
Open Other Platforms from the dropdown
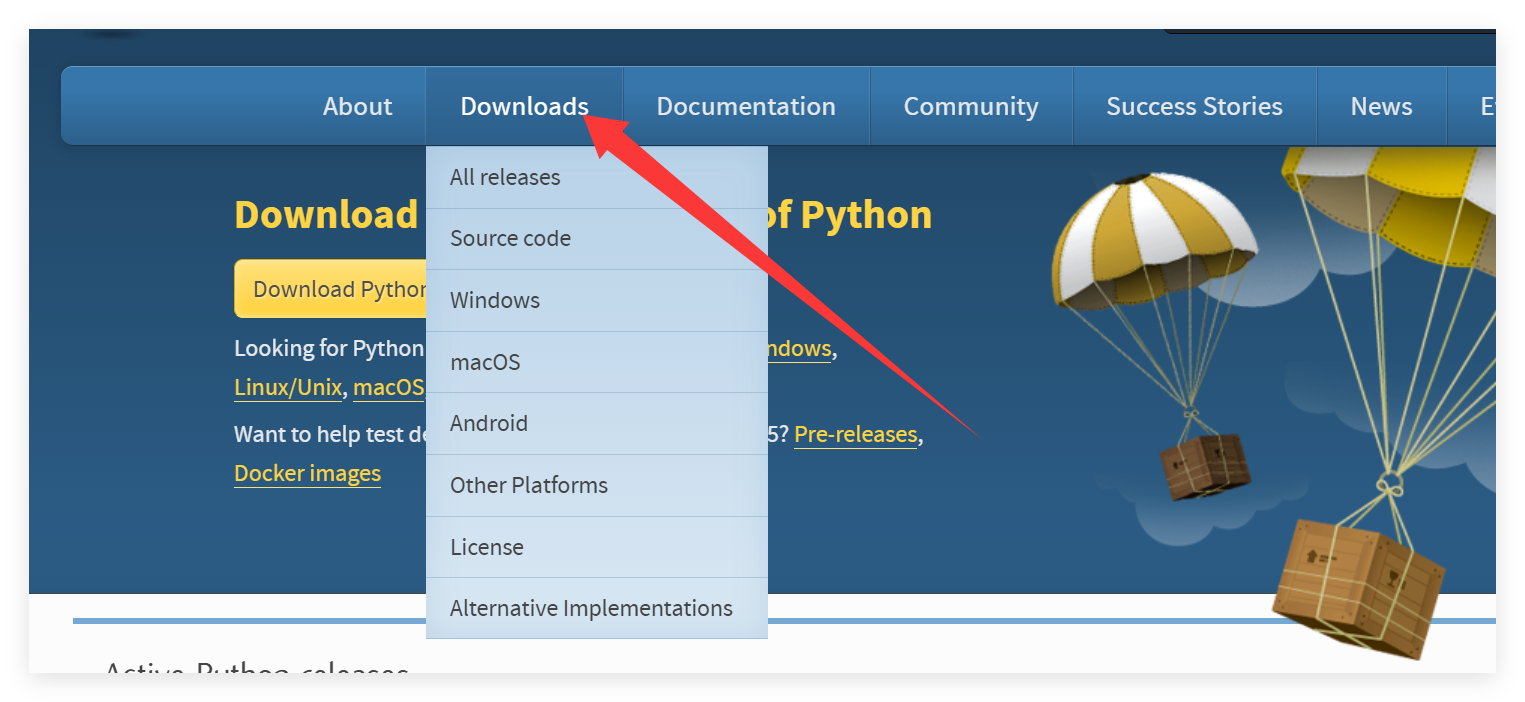click(x=597, y=485)
